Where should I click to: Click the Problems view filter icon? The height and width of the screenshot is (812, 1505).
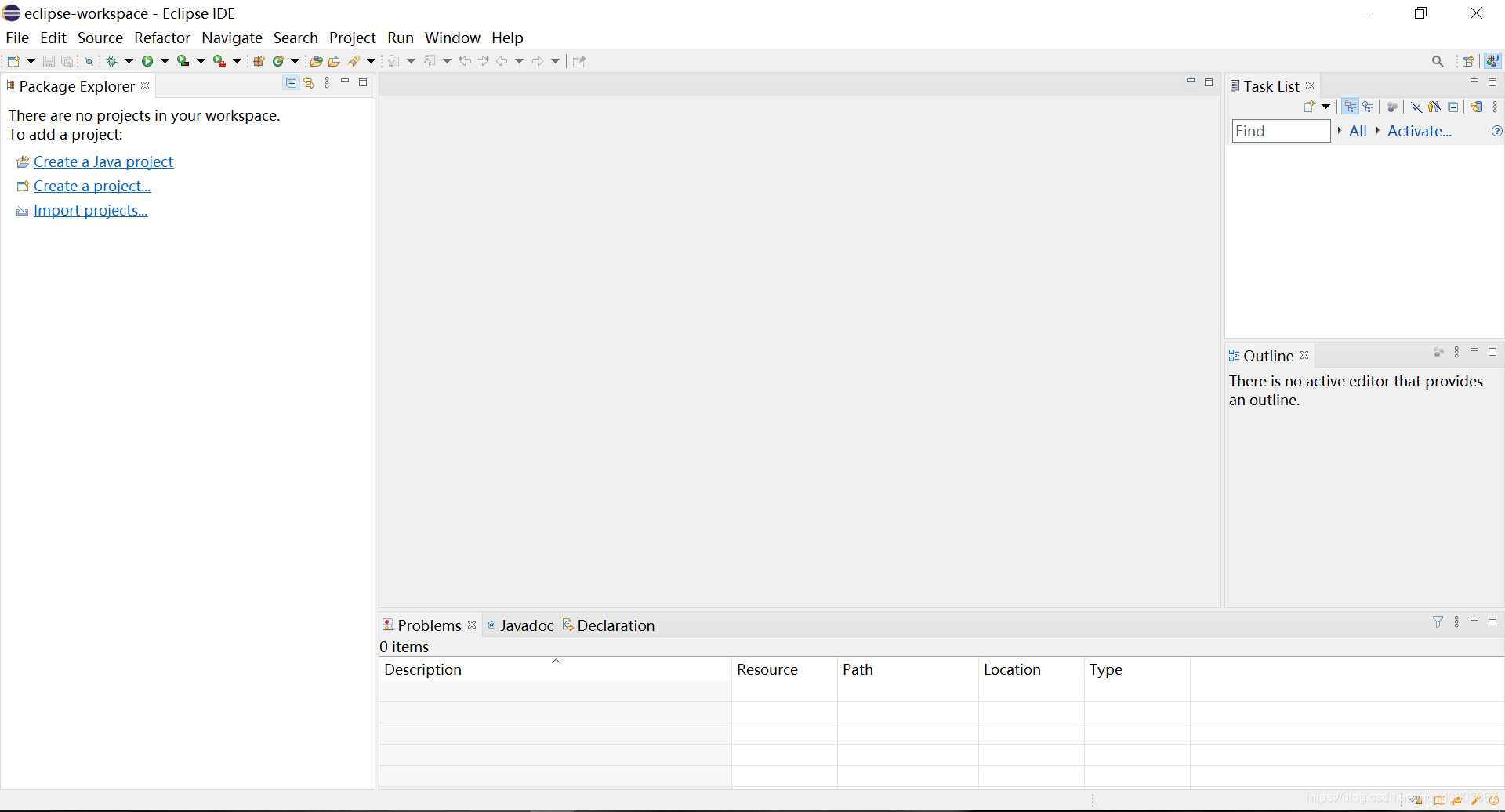click(x=1438, y=622)
